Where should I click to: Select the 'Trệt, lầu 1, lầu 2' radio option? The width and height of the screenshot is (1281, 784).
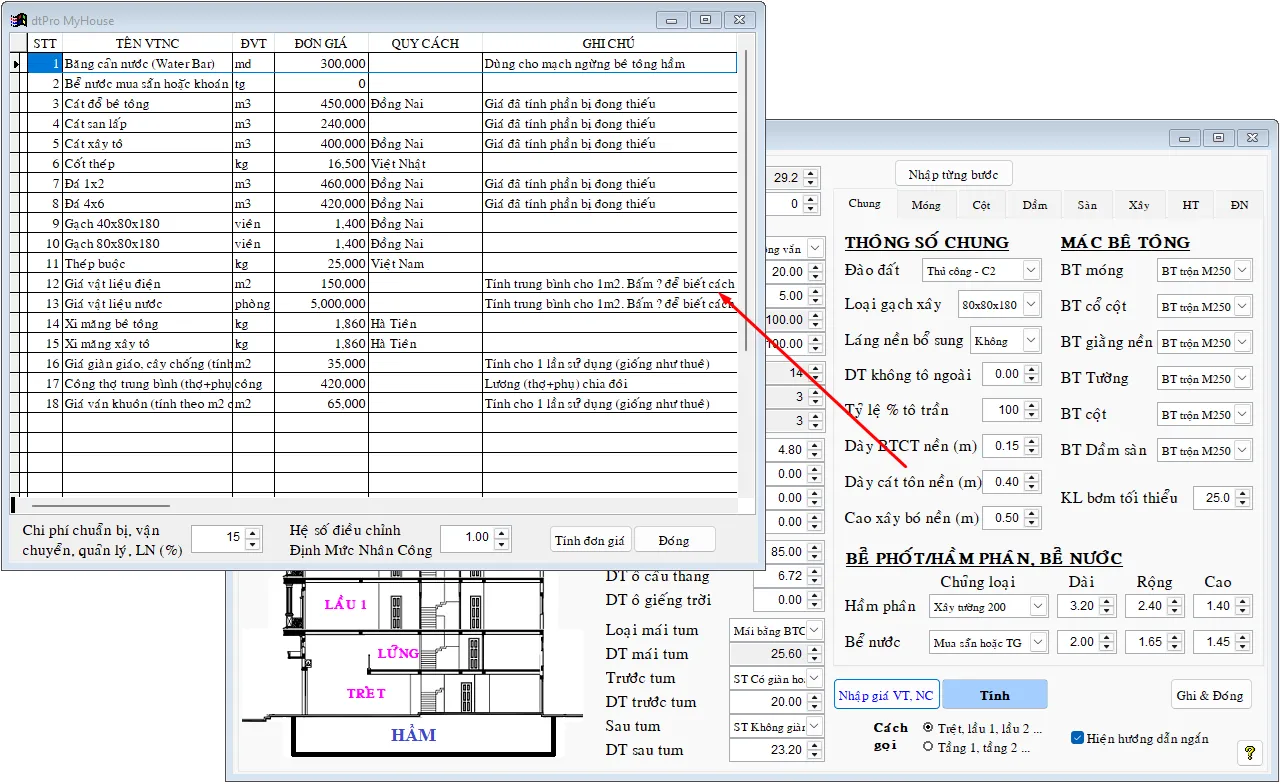929,728
